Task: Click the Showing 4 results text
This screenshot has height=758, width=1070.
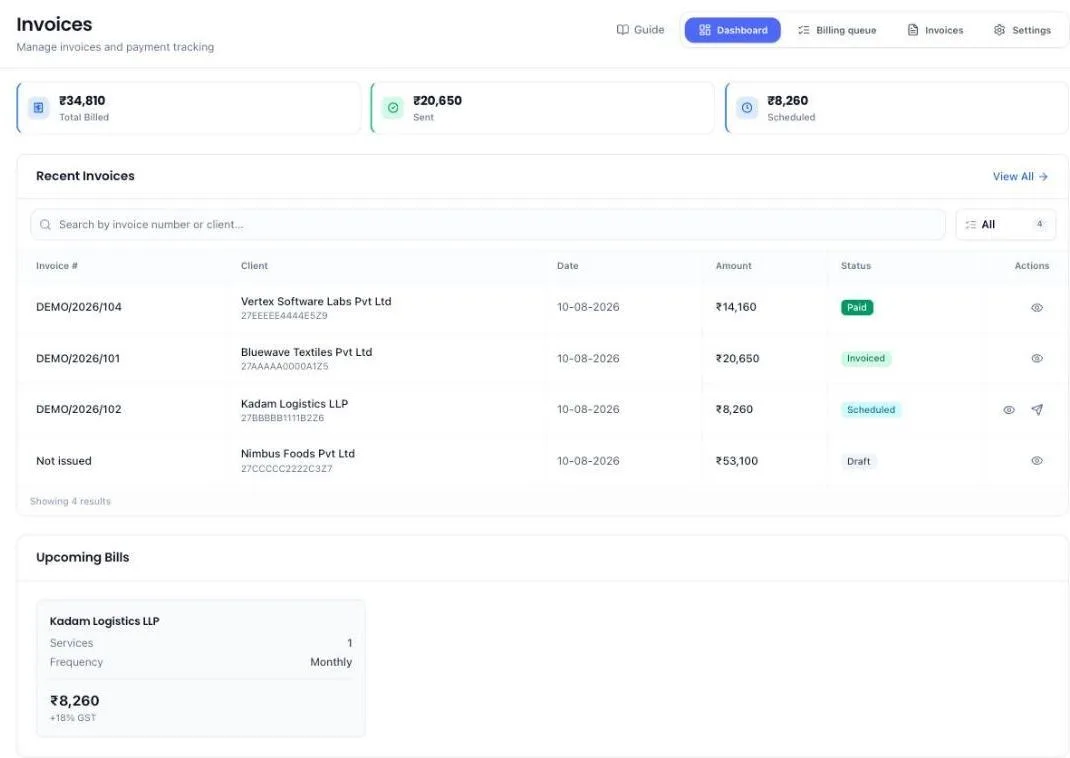Action: [70, 501]
